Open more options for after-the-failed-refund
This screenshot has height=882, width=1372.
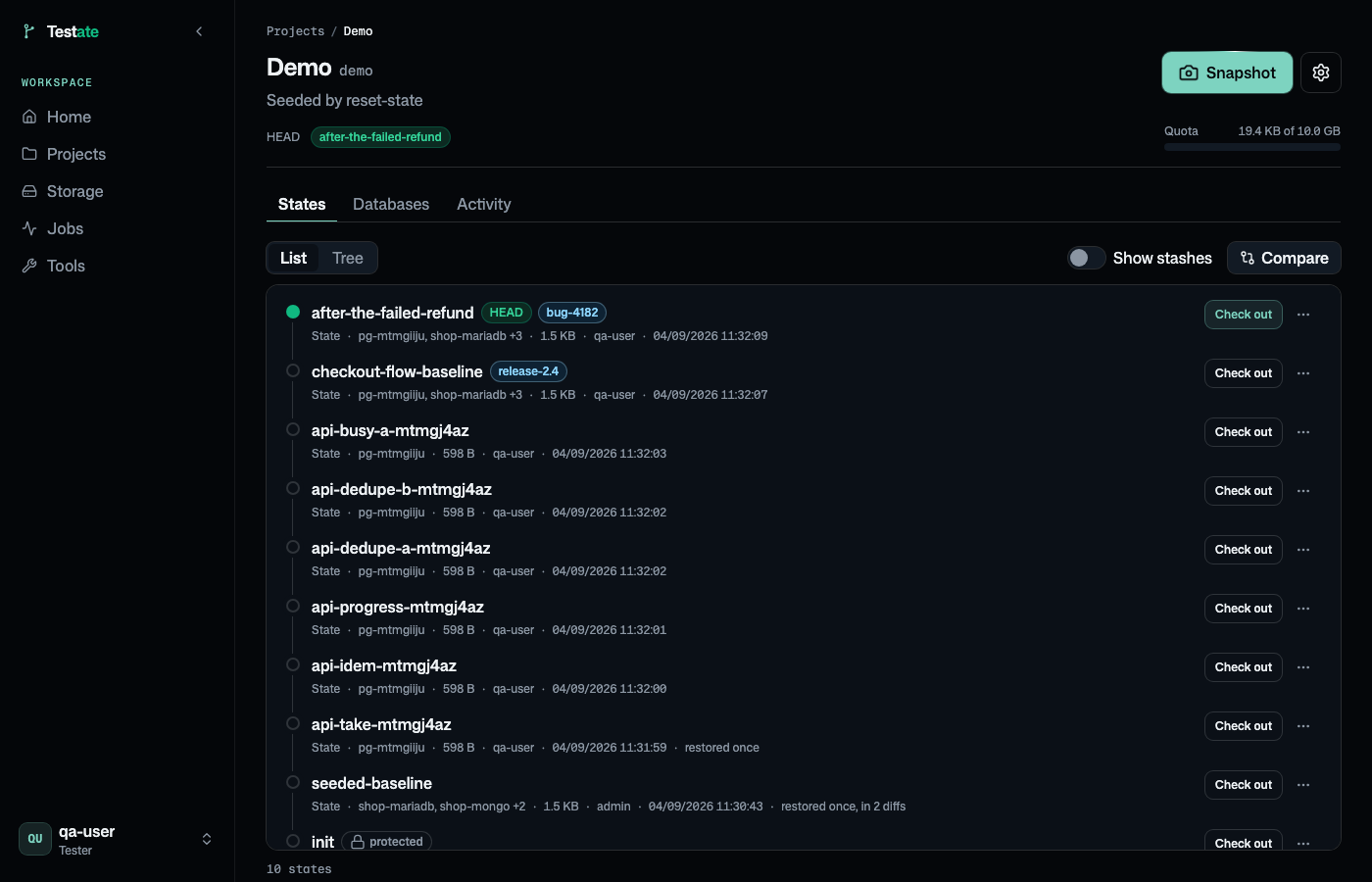(1303, 315)
